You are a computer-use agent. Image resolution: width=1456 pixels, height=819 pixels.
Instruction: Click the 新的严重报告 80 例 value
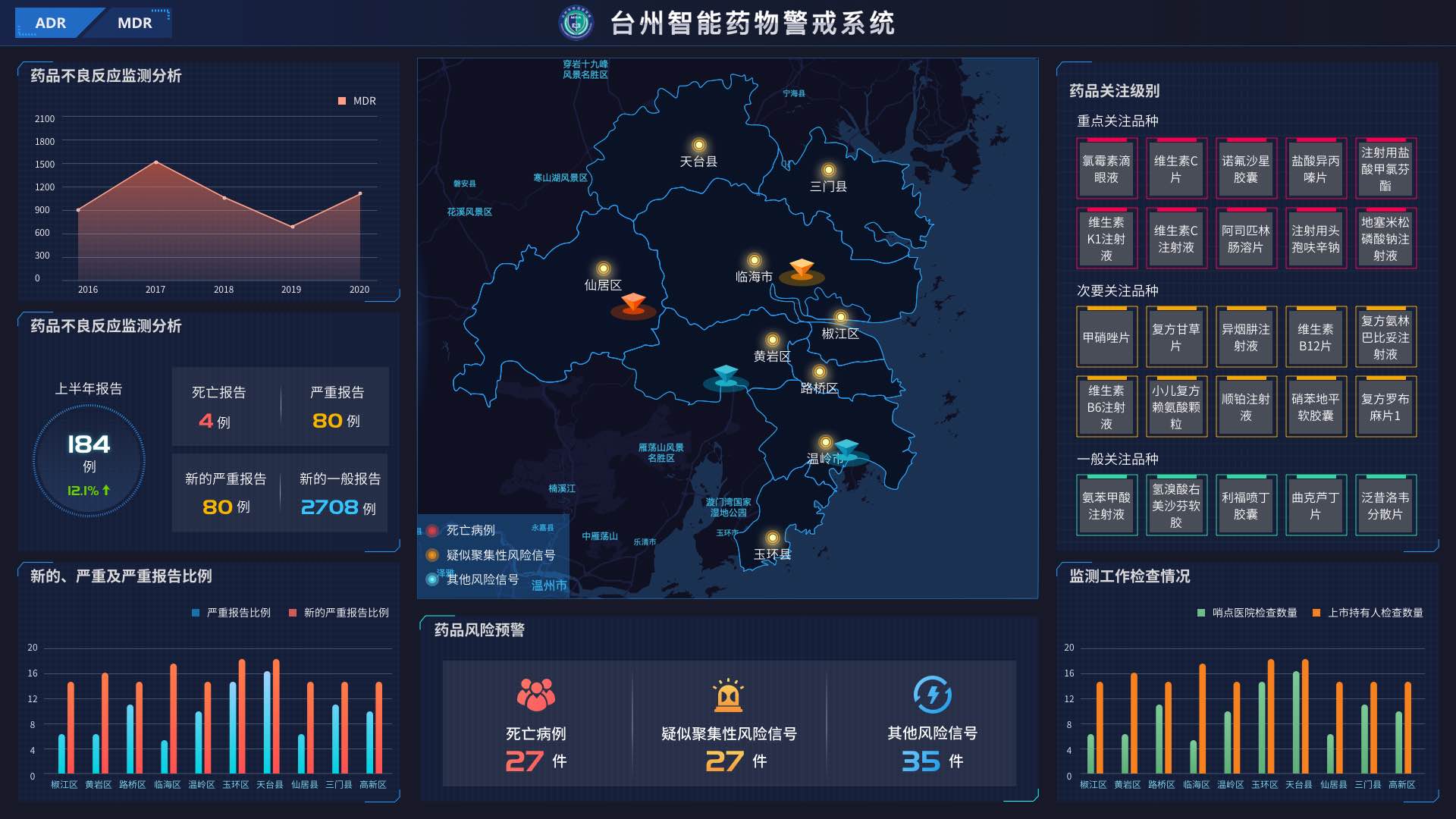click(226, 507)
